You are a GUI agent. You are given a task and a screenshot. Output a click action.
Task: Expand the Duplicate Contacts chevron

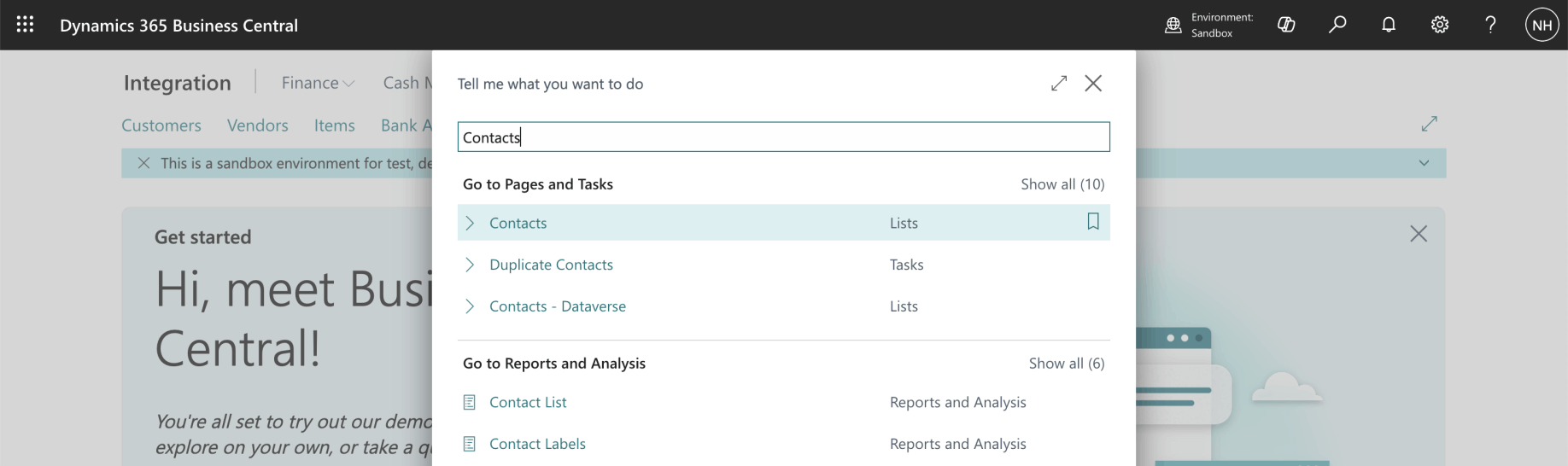[x=470, y=265]
